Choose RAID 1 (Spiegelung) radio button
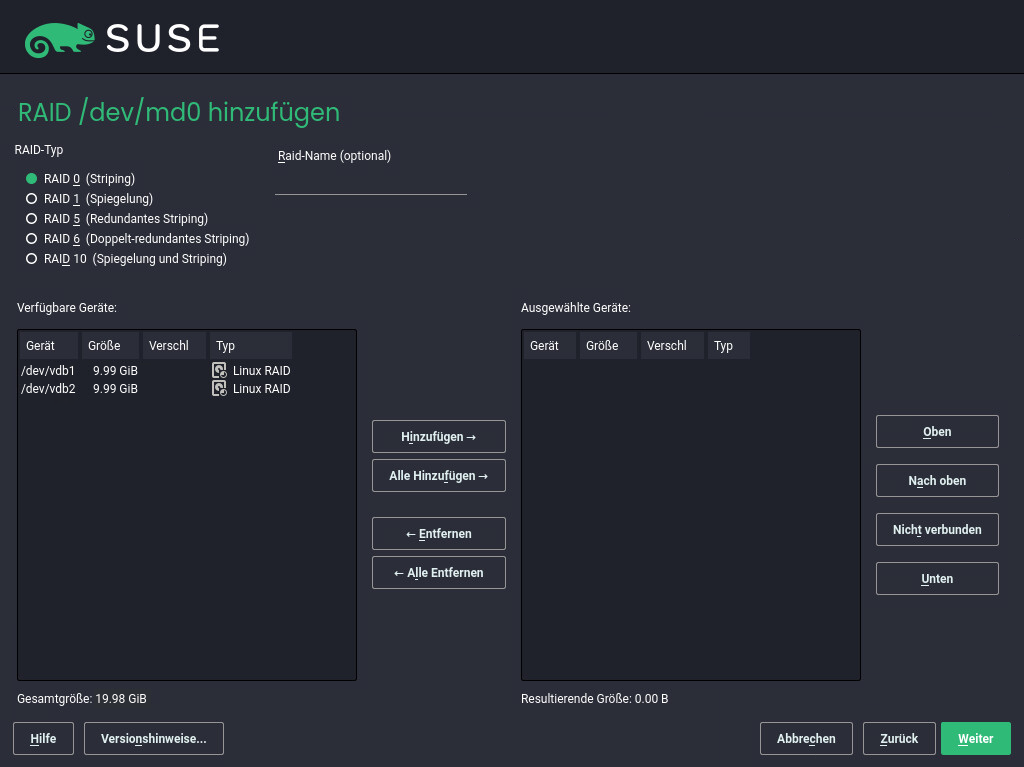The height and width of the screenshot is (767, 1024). pyautogui.click(x=32, y=199)
